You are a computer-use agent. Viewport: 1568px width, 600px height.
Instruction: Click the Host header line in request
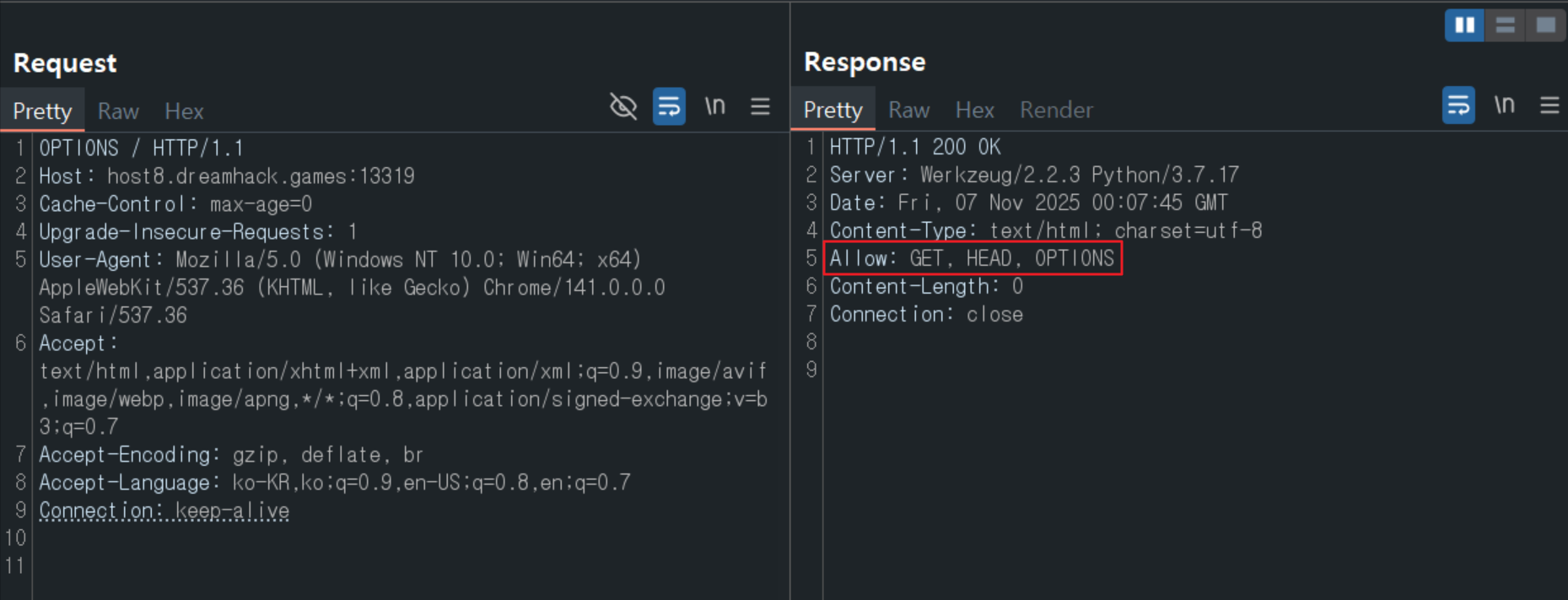click(x=226, y=176)
